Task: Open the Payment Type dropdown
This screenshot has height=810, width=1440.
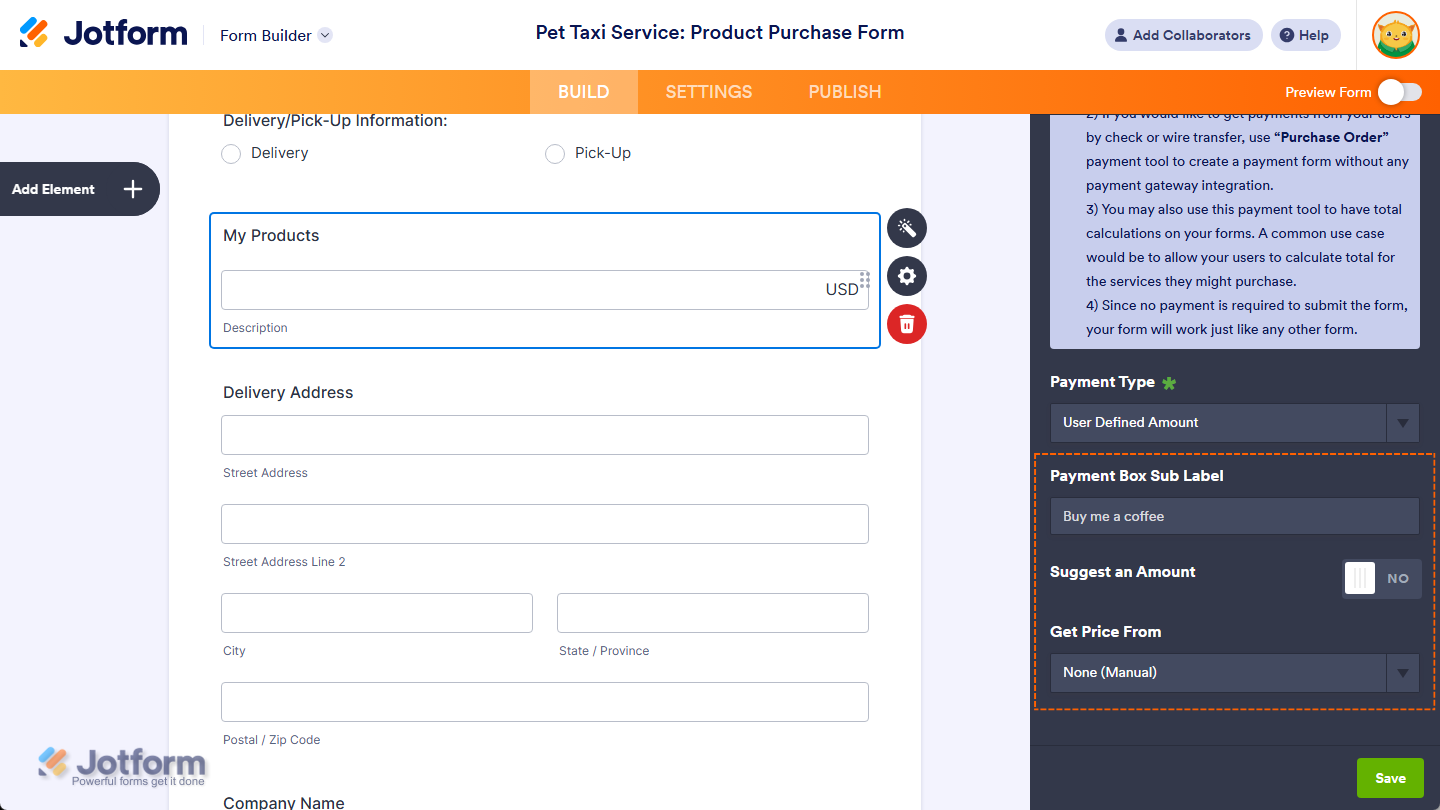Action: [1234, 422]
